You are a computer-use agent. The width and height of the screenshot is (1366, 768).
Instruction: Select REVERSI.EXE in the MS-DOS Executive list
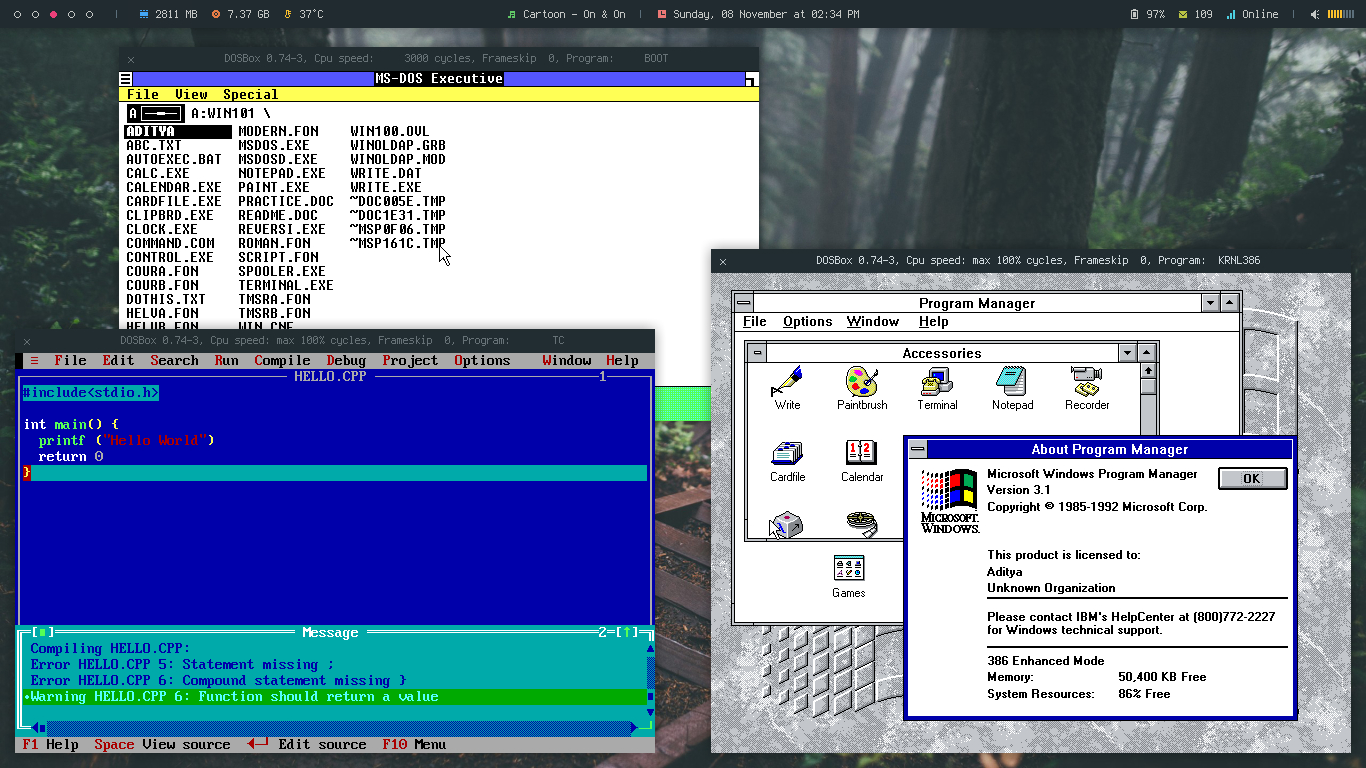coord(282,229)
